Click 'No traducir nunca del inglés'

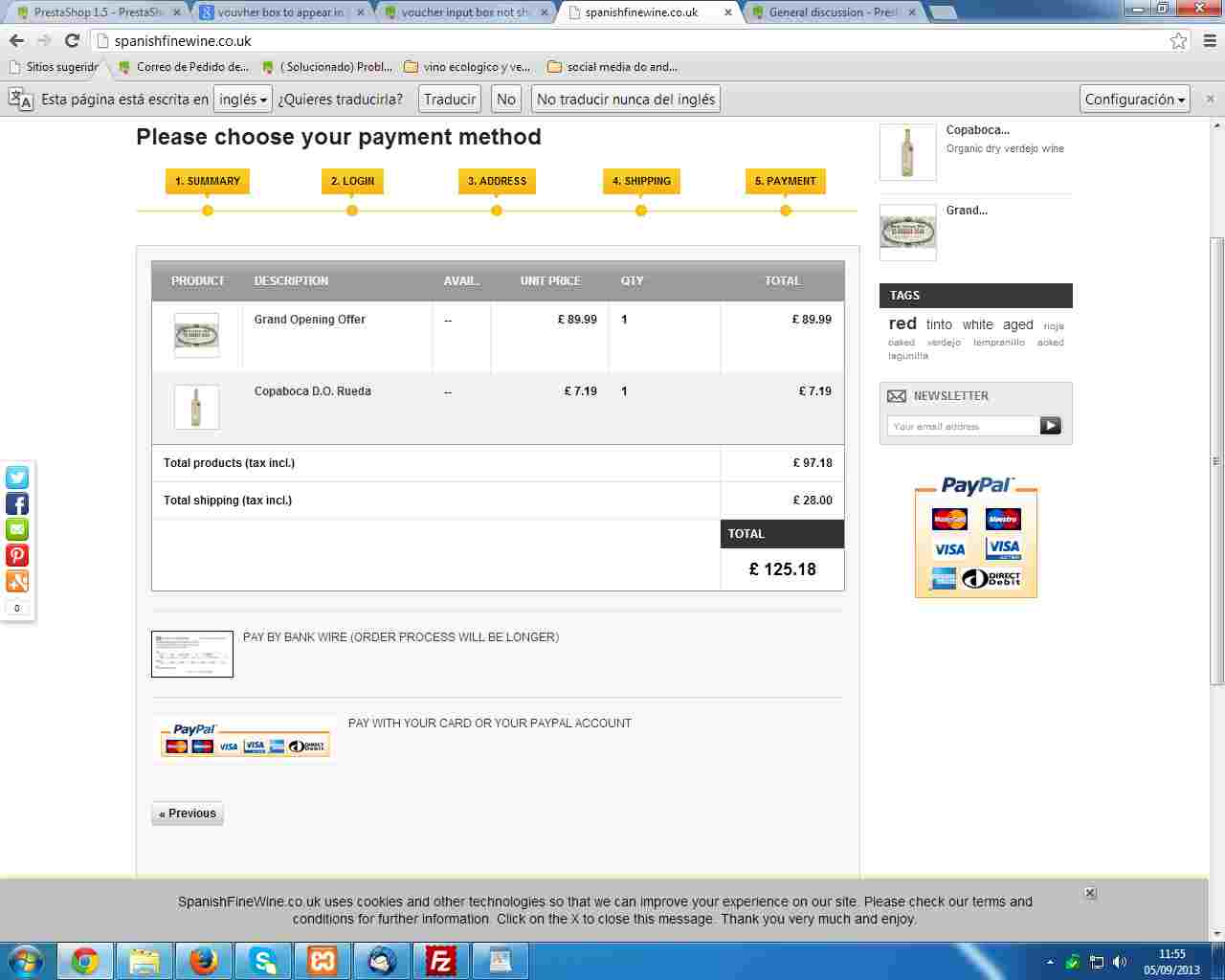626,100
